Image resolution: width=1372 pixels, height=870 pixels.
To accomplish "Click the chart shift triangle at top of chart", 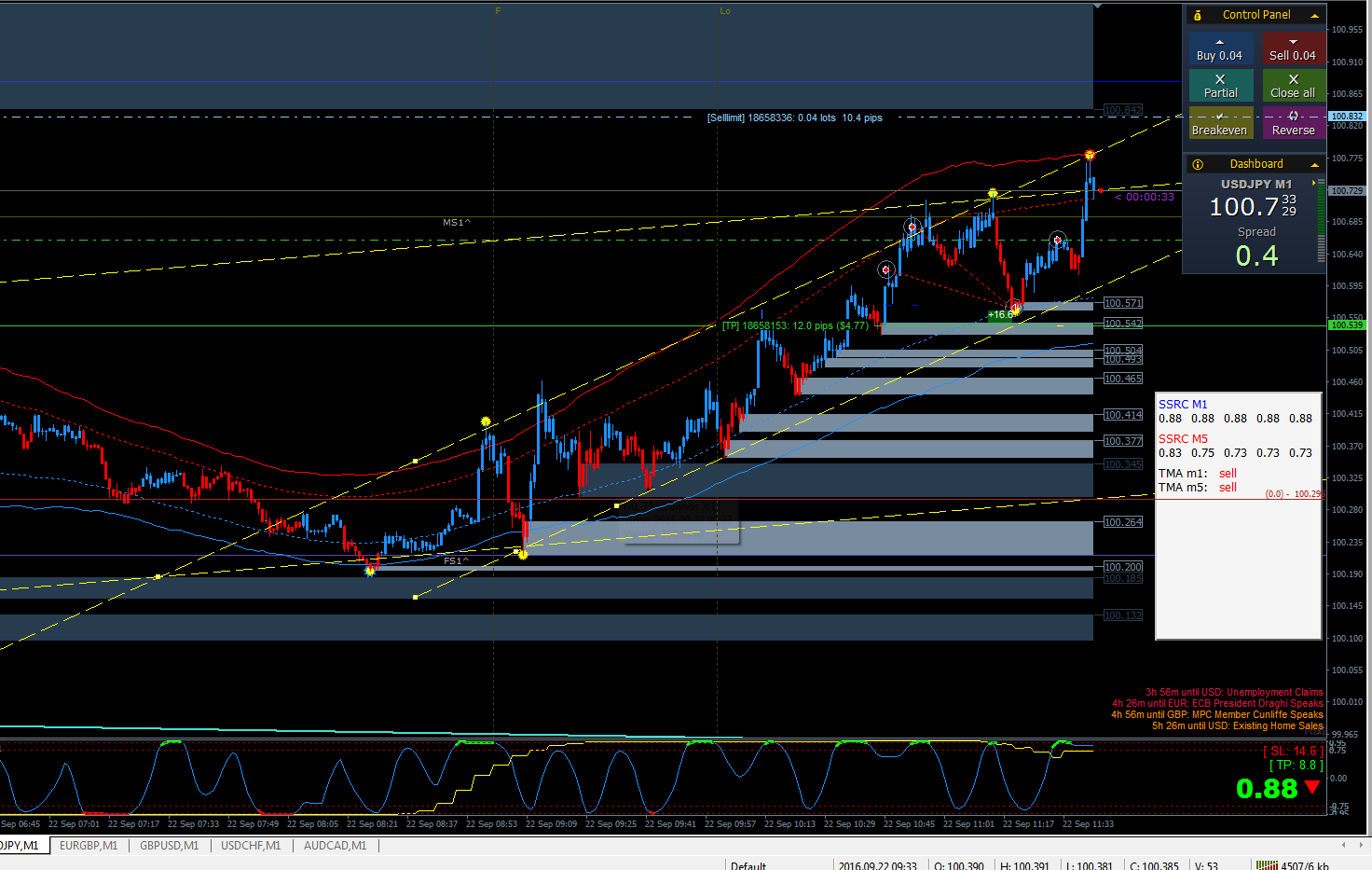I will click(x=1097, y=6).
